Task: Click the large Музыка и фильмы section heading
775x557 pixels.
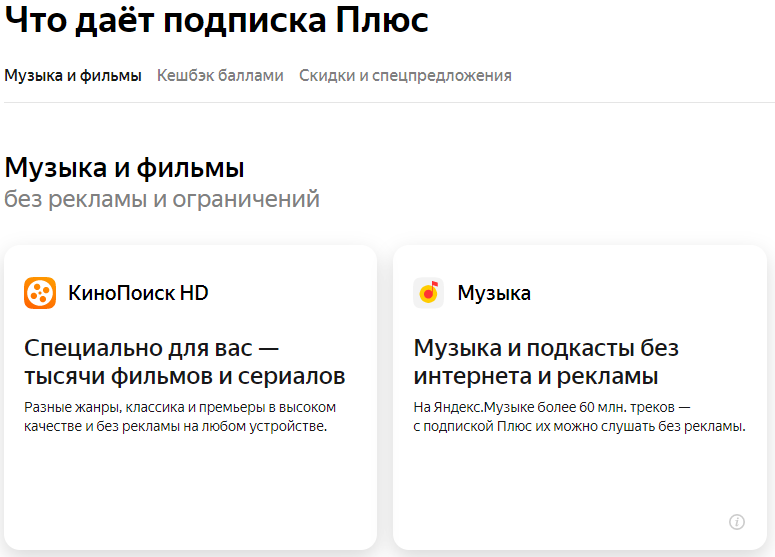Action: click(125, 167)
